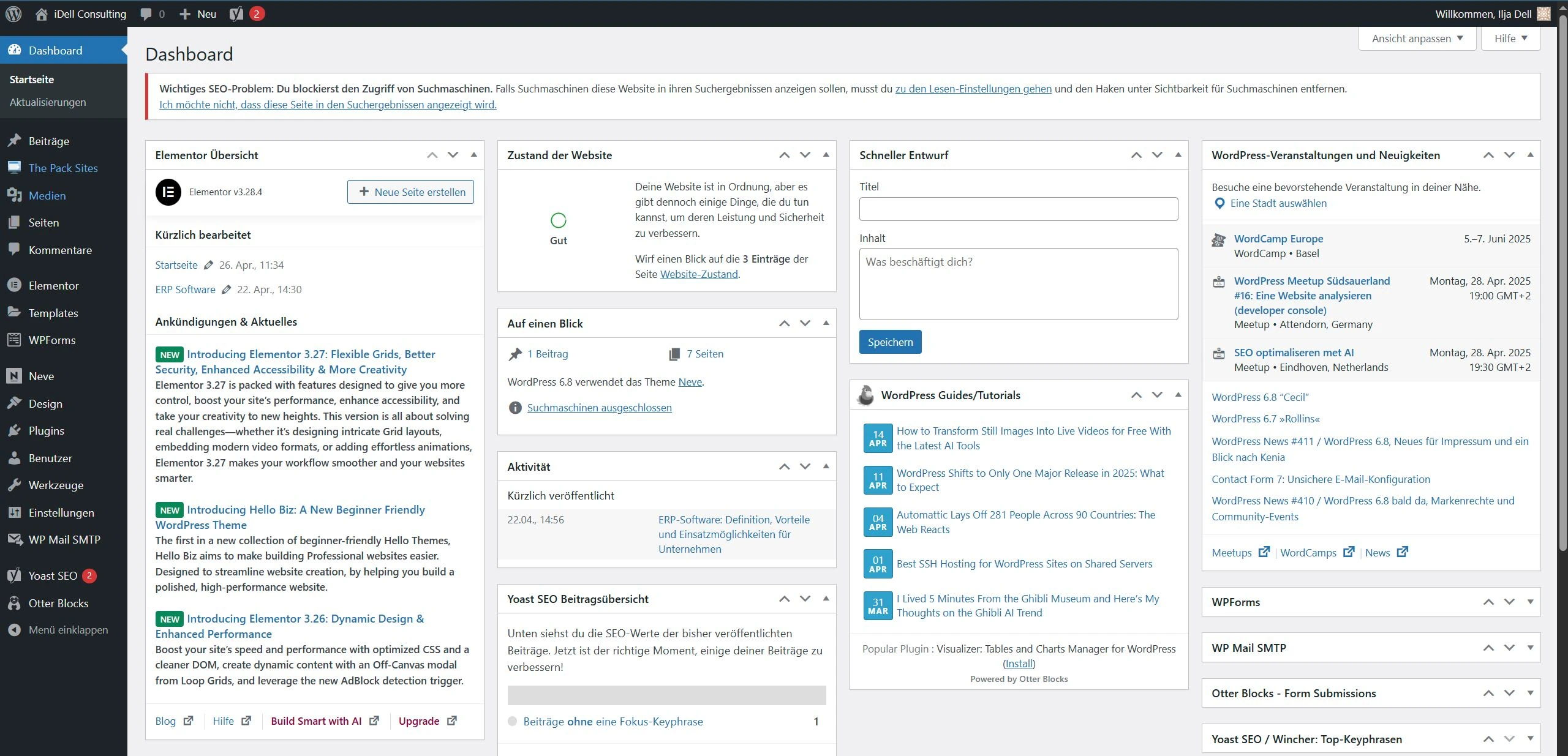The image size is (1568, 756).
Task: Click the Beiträge pin icon in sidebar
Action: click(x=14, y=141)
